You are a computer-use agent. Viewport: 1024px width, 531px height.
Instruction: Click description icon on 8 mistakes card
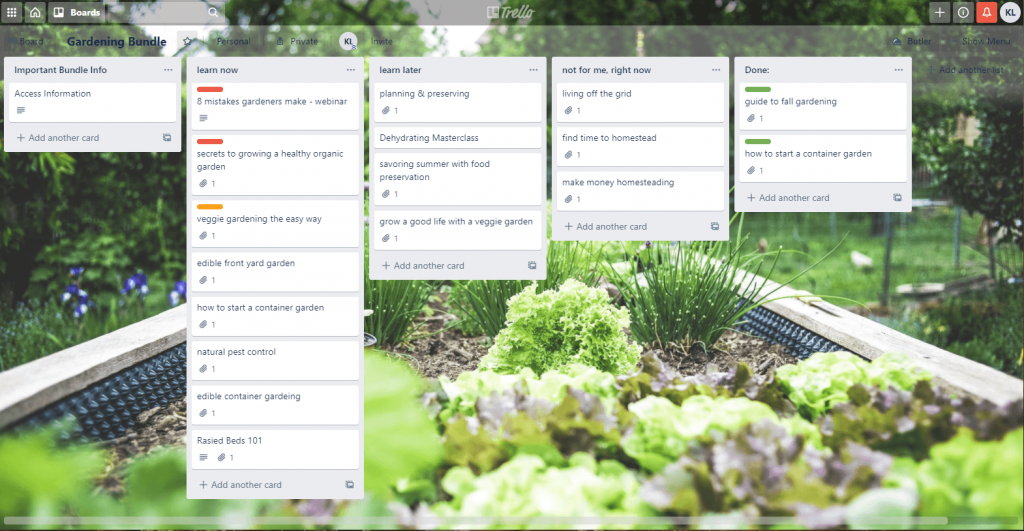(x=203, y=118)
